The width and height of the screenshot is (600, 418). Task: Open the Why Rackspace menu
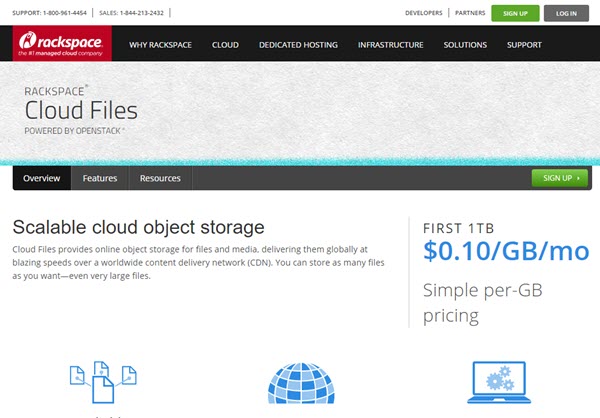click(x=160, y=45)
